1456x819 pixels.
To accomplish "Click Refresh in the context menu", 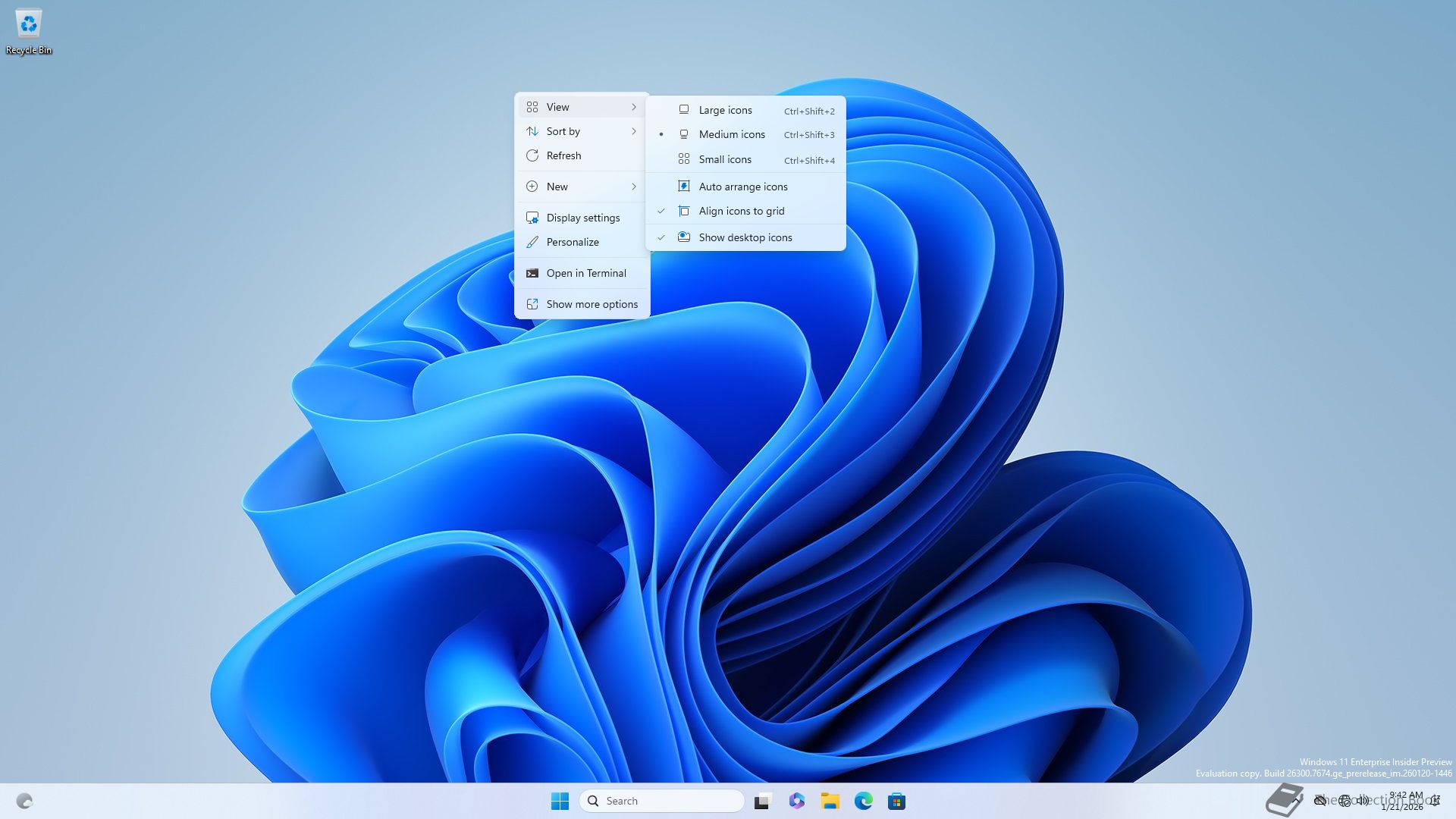I will pyautogui.click(x=563, y=155).
